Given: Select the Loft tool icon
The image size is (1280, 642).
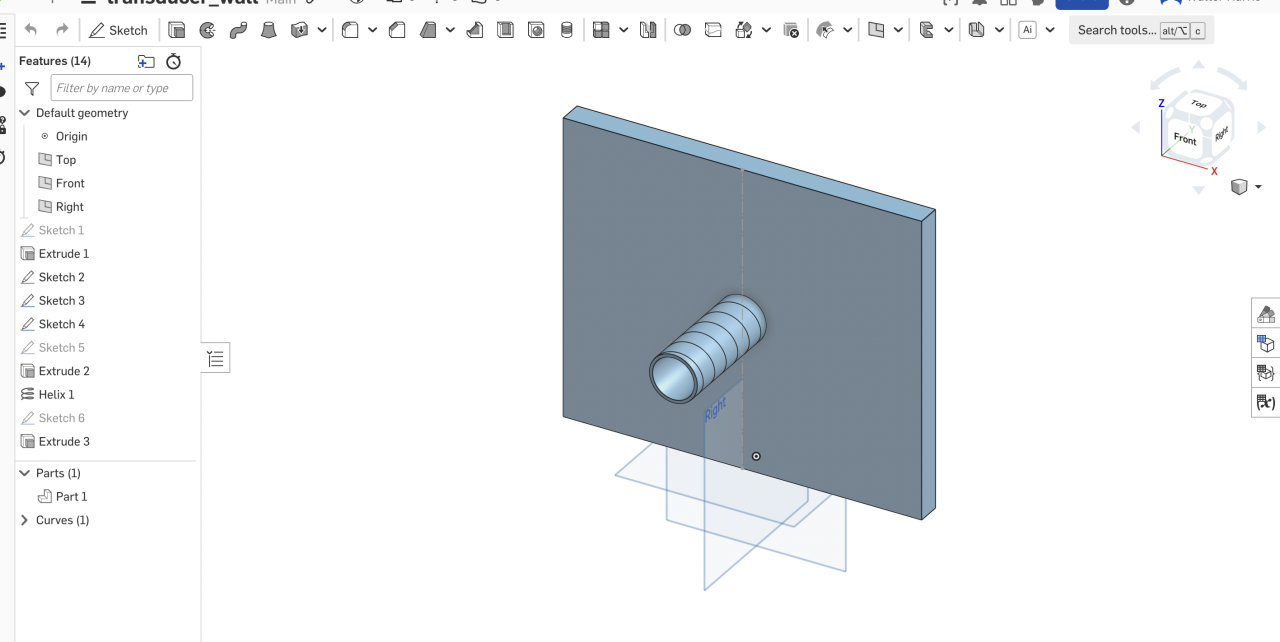Looking at the screenshot, I should point(268,30).
